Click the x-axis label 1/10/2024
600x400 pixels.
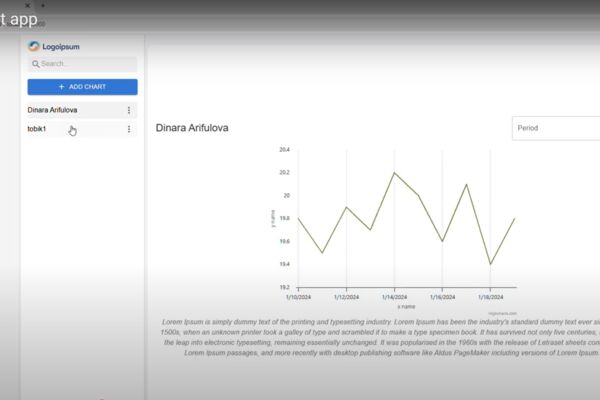298,297
